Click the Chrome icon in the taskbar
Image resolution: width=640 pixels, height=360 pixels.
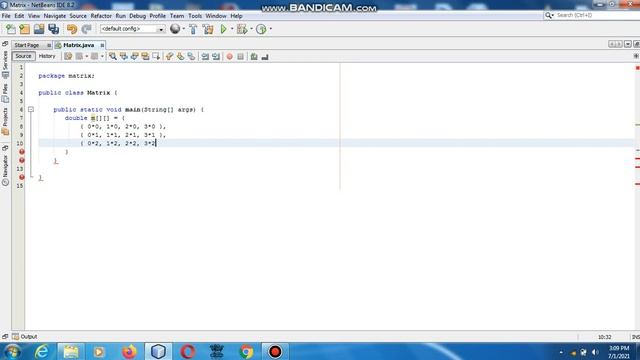(x=246, y=351)
